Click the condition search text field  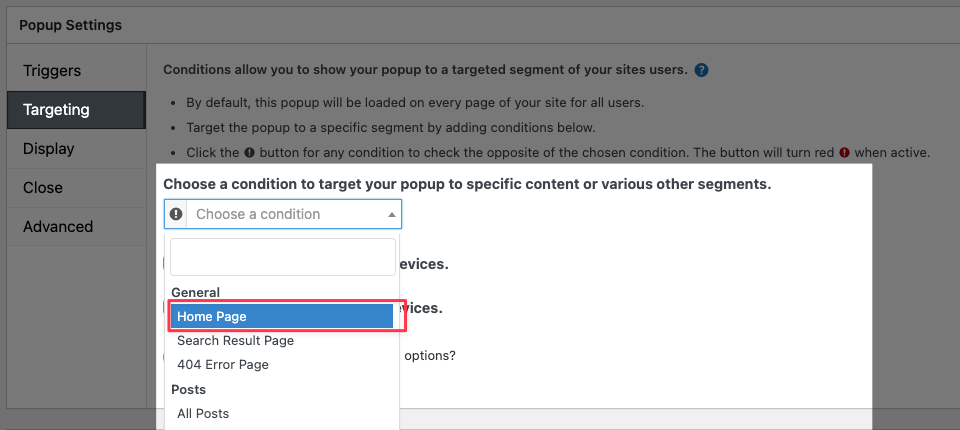(x=283, y=256)
